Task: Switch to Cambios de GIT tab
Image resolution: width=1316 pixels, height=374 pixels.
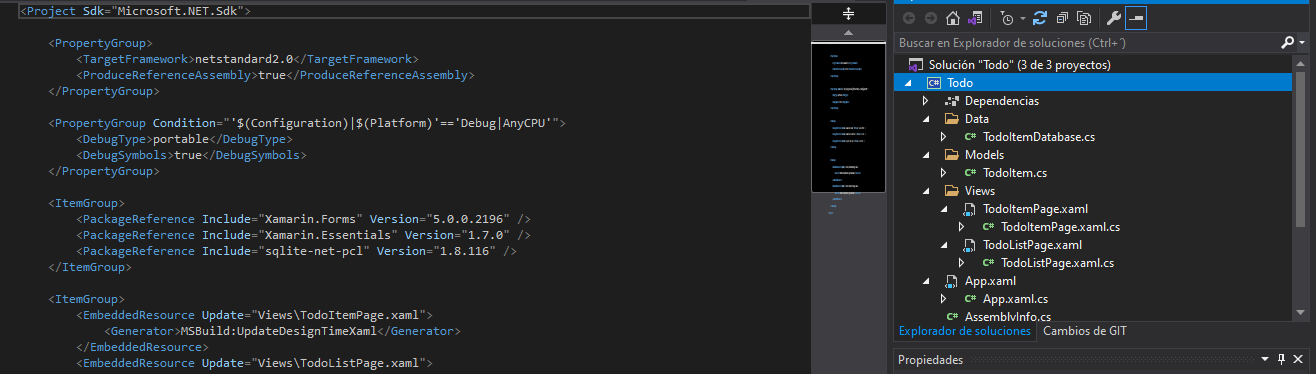Action: [1085, 331]
